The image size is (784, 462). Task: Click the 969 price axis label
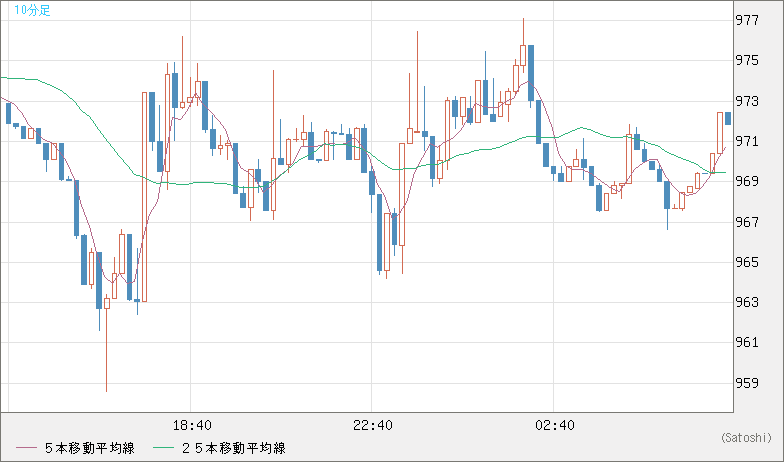pyautogui.click(x=747, y=182)
